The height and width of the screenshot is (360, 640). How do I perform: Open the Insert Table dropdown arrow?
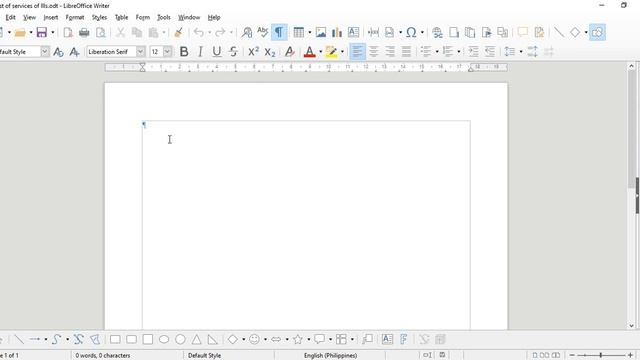[x=309, y=32]
